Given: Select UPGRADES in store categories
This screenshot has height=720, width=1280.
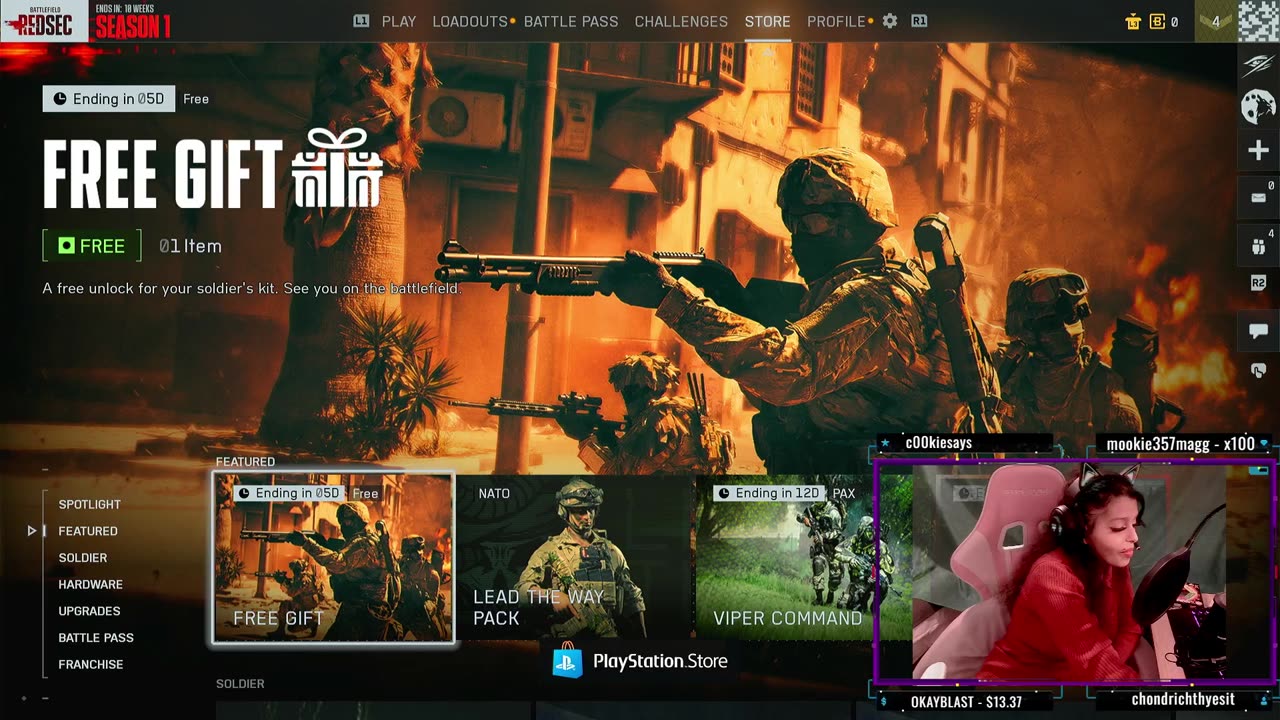Looking at the screenshot, I should point(89,611).
